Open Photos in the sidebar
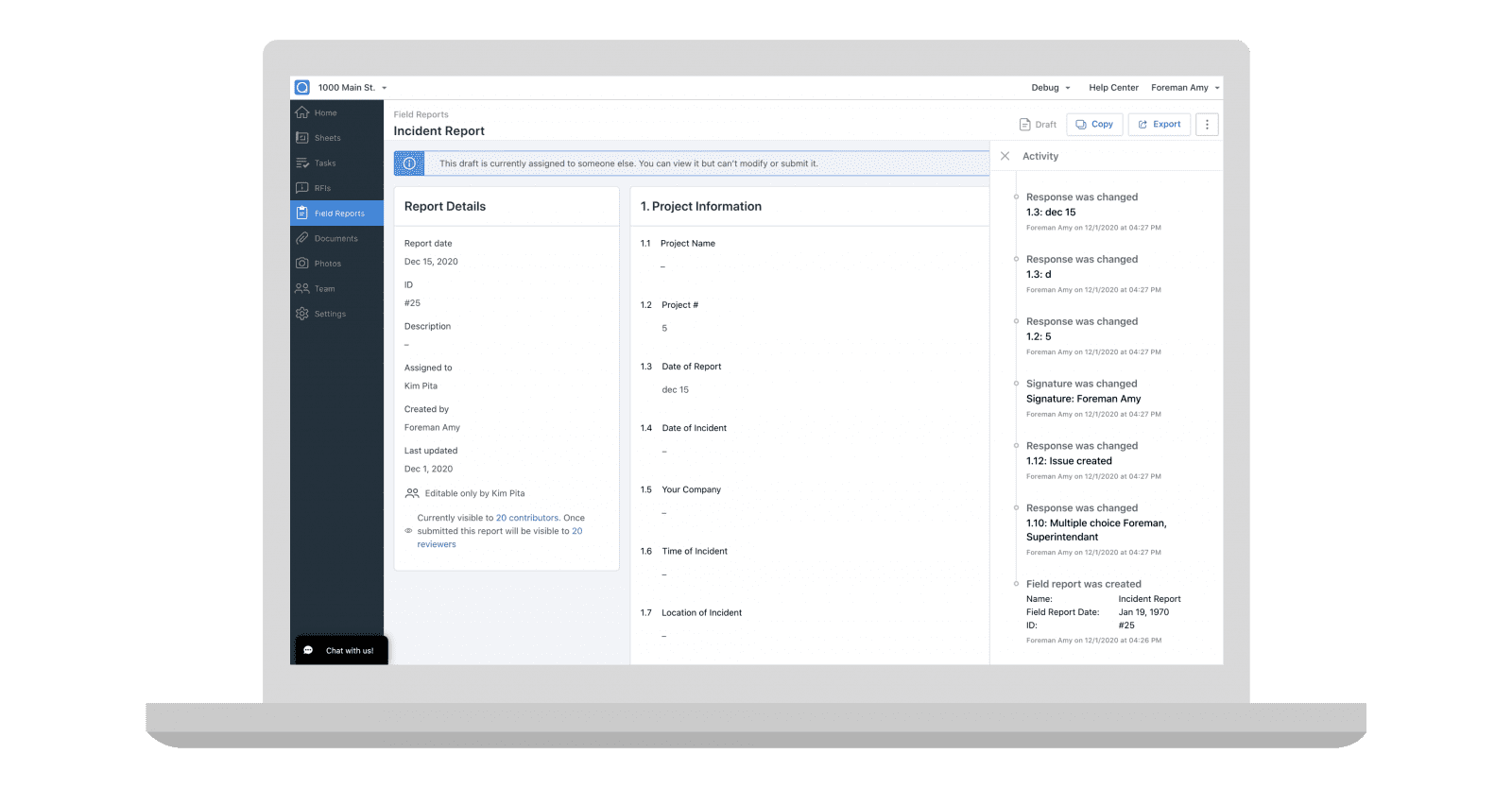The width and height of the screenshot is (1512, 788). (x=336, y=264)
